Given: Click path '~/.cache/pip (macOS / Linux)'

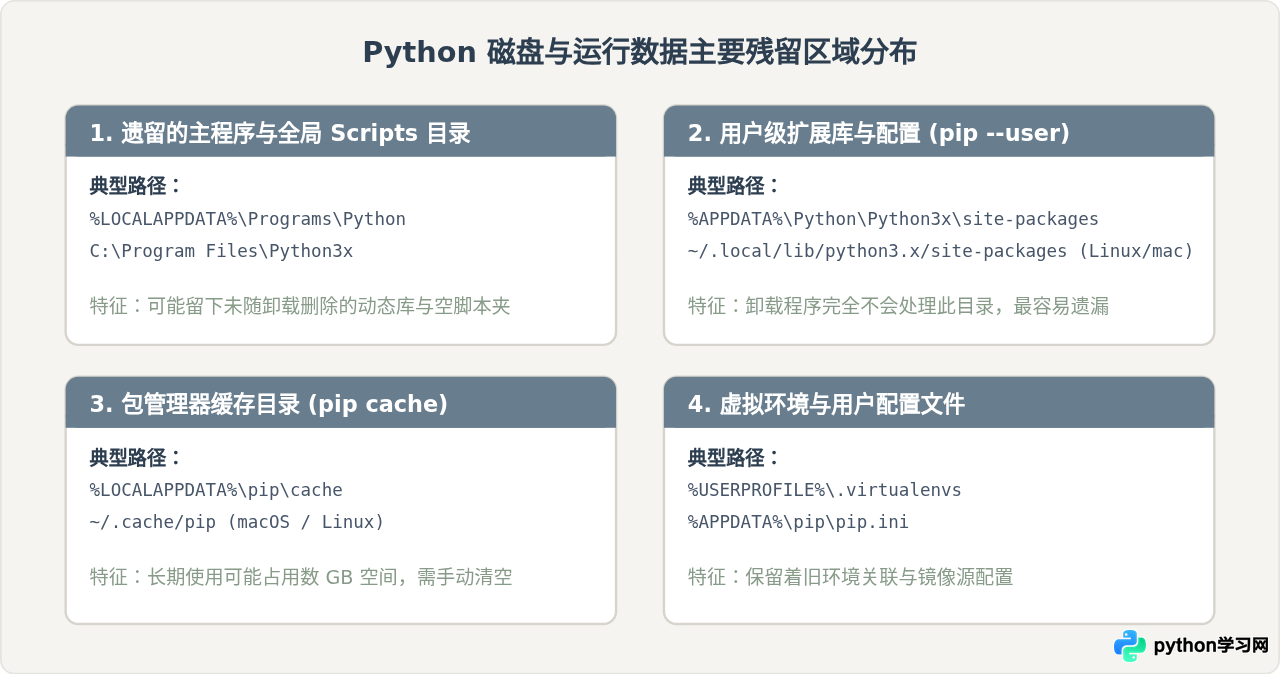Looking at the screenshot, I should coord(237,522).
